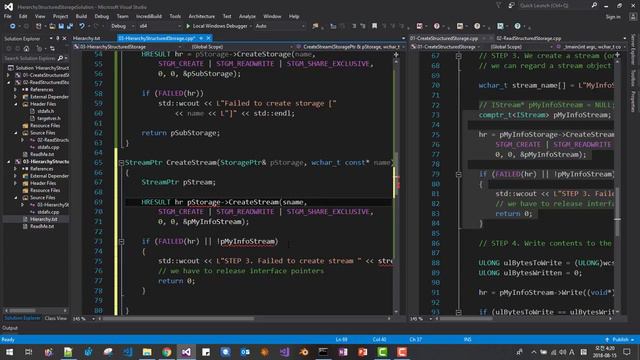Switch to the 02-ReadStructuredStorage.cpp tab
This screenshot has width=640, height=360.
(x=529, y=38)
